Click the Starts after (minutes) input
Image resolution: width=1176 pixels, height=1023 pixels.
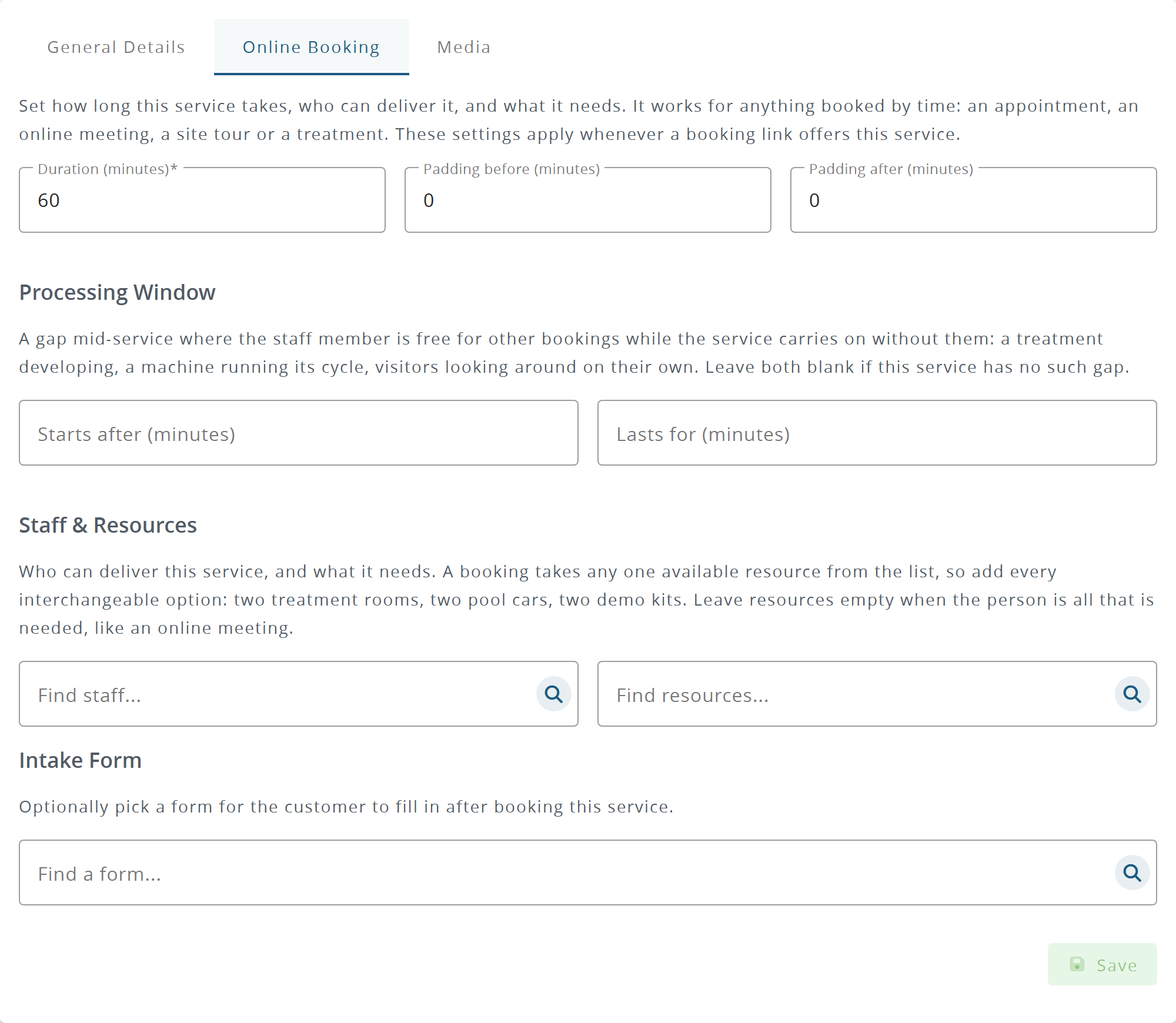[x=299, y=433]
